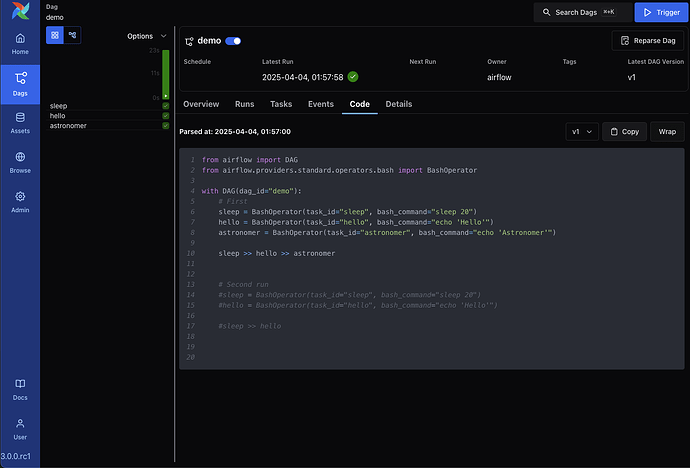Click the Trigger button
Image resolution: width=690 pixels, height=468 pixels.
tap(661, 12)
